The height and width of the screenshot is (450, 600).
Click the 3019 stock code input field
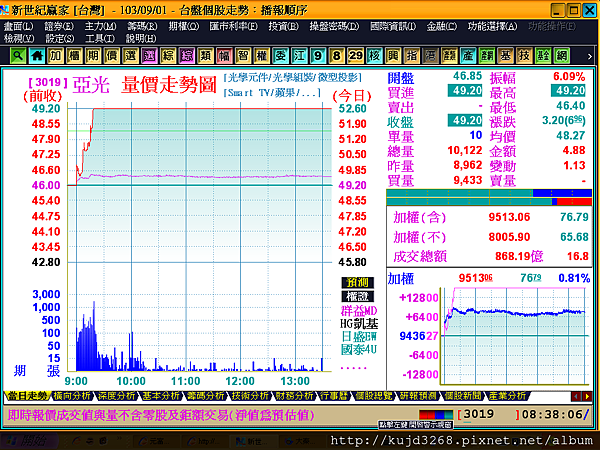[x=489, y=414]
